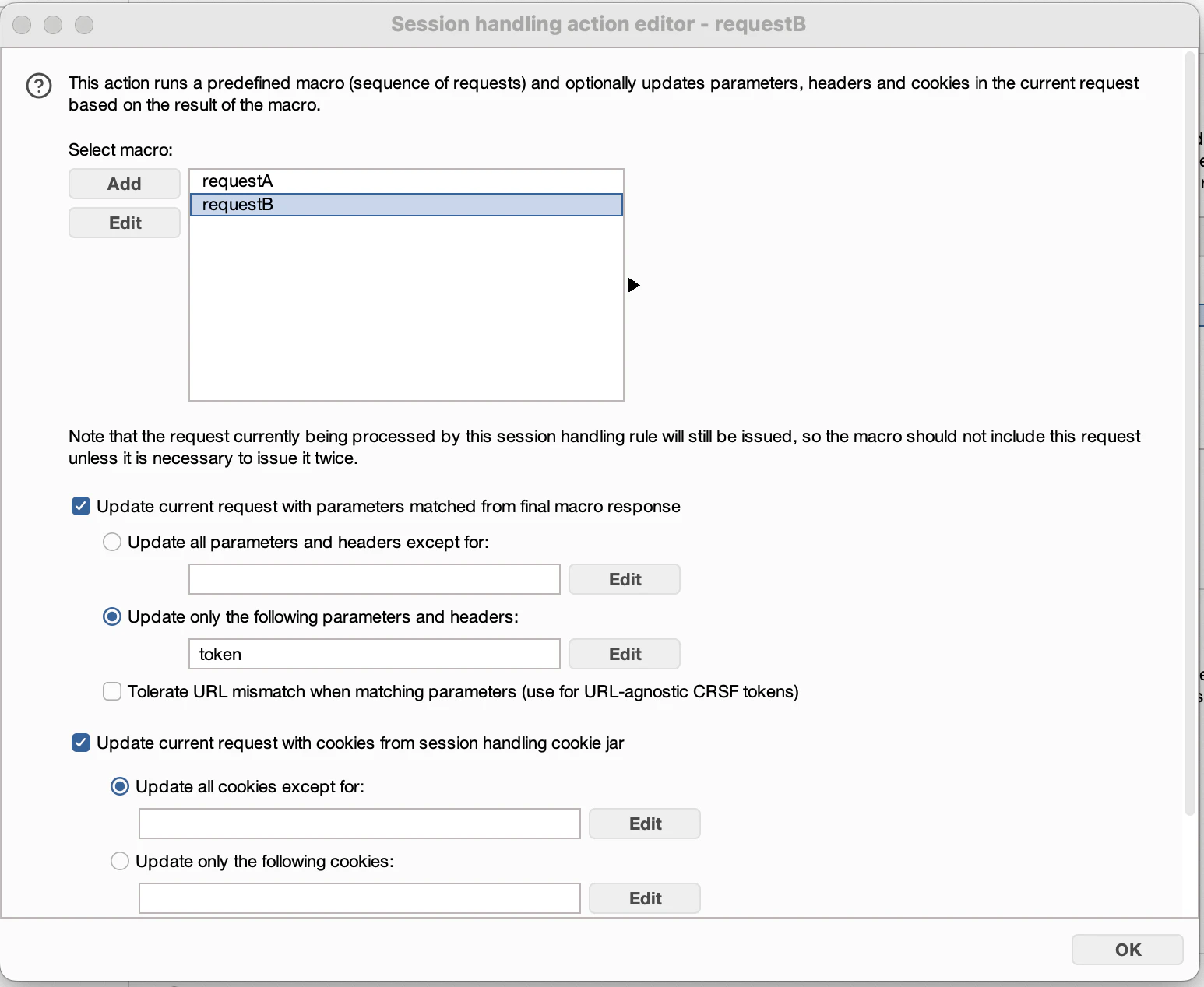Viewport: 1204px width, 987px height.
Task: Select 'Update only the following cookies' option
Action: coord(120,861)
